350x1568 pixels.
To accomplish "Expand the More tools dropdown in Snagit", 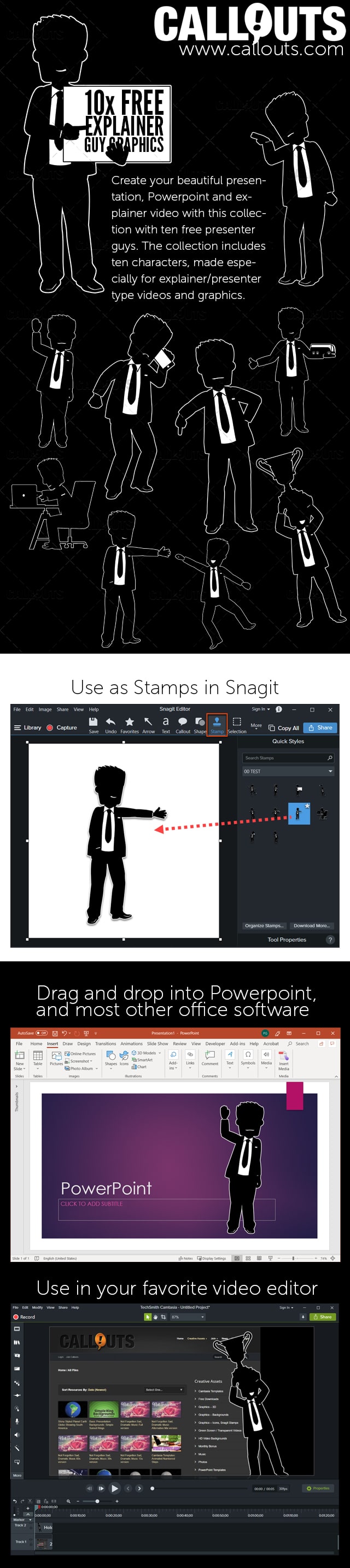I will point(256,726).
